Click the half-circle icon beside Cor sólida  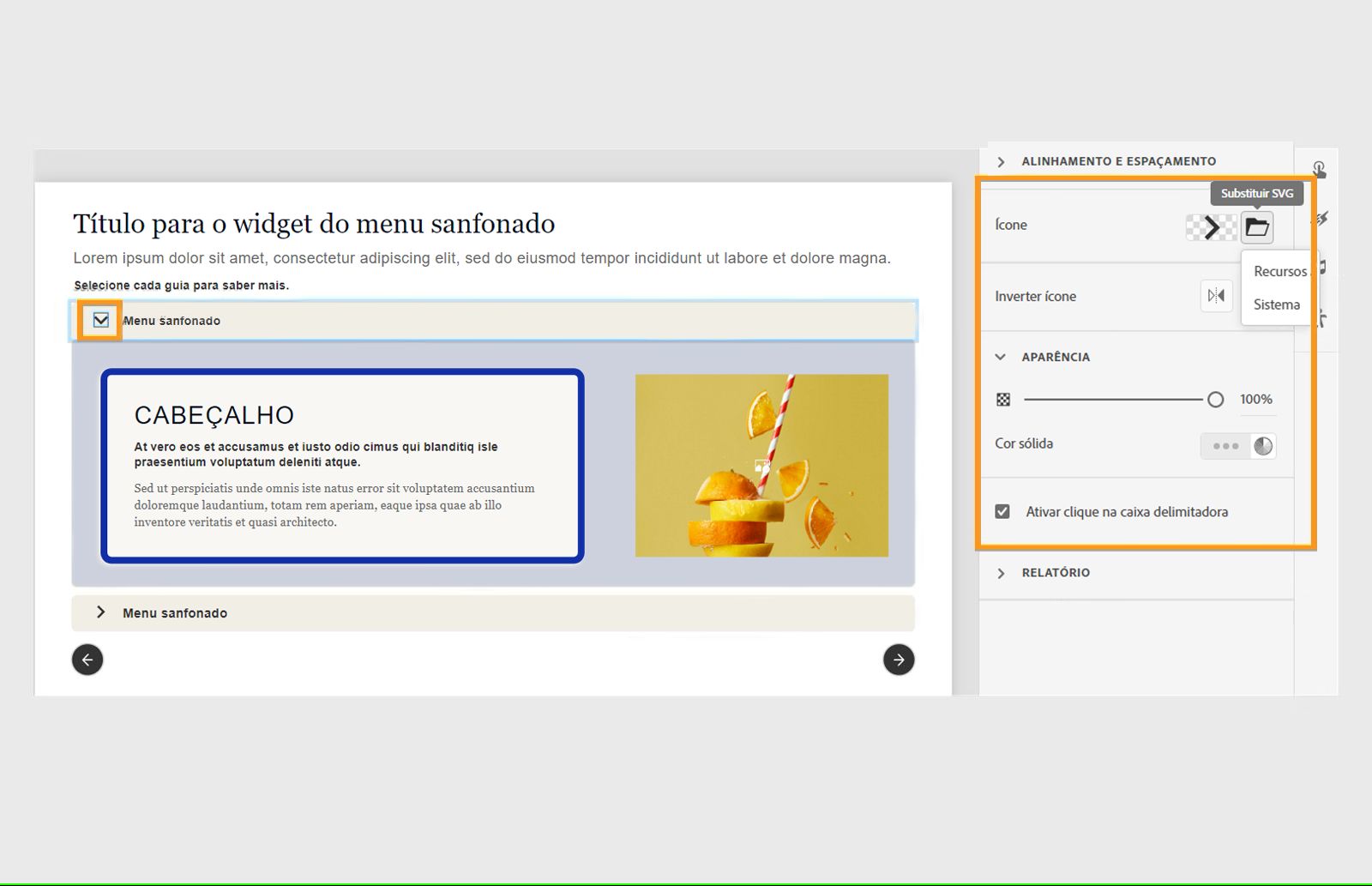tap(1263, 445)
